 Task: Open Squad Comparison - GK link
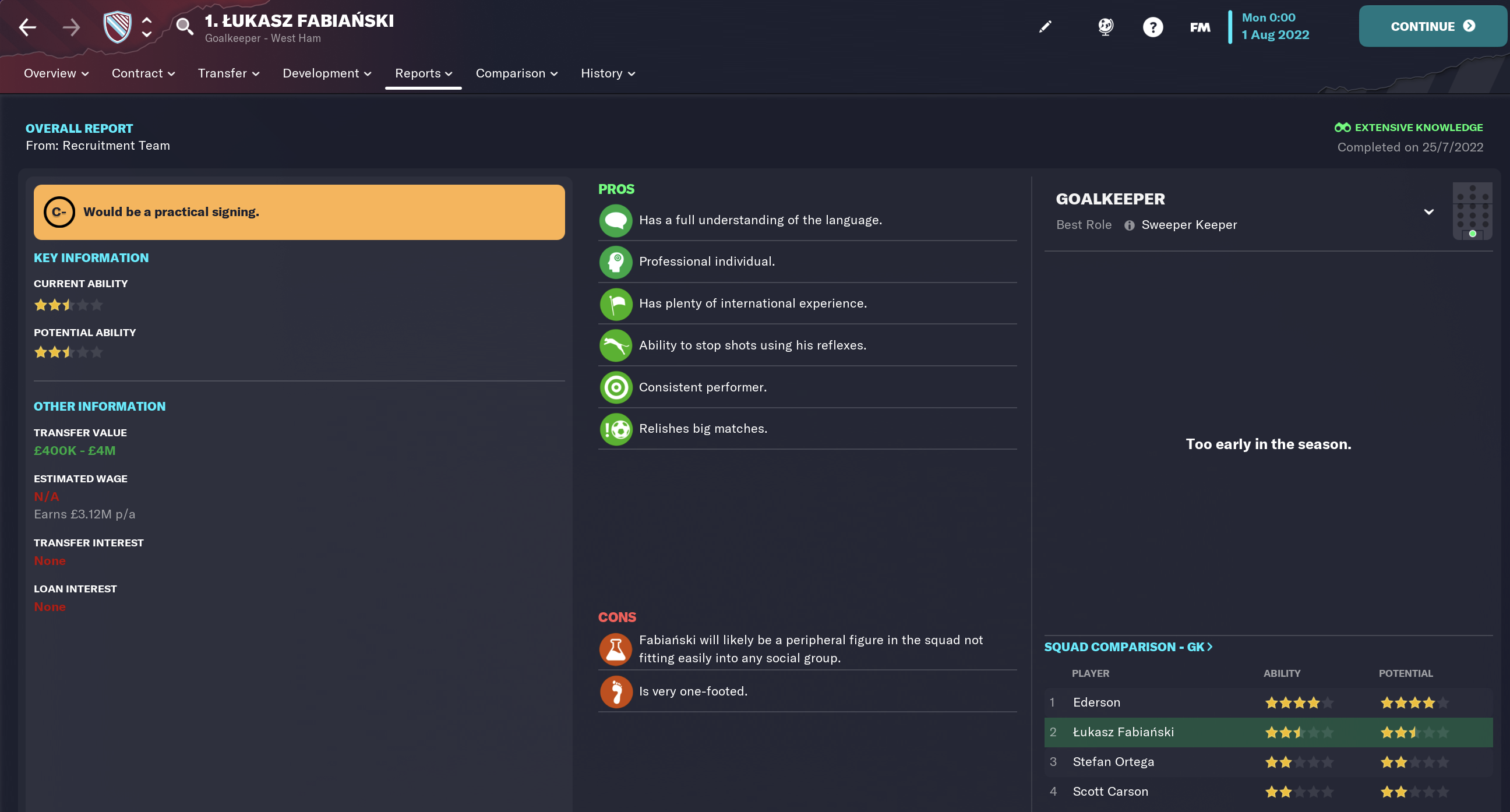tap(1128, 647)
